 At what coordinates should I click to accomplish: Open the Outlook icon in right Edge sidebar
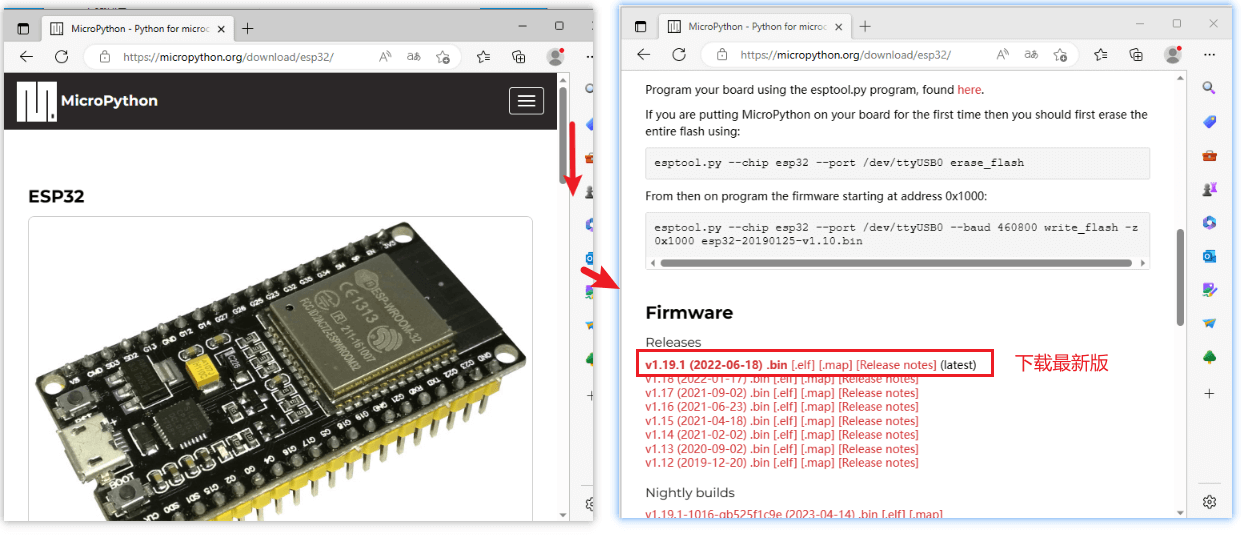click(x=1209, y=256)
